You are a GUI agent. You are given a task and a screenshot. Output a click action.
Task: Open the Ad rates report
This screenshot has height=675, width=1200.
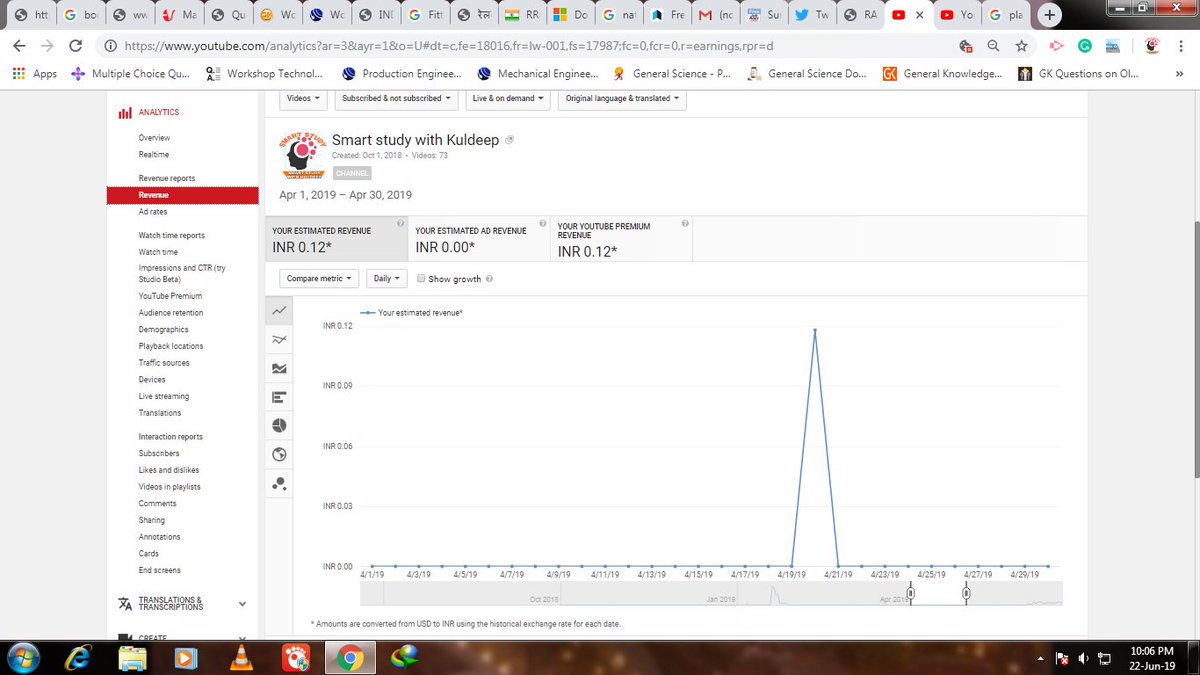(x=153, y=212)
